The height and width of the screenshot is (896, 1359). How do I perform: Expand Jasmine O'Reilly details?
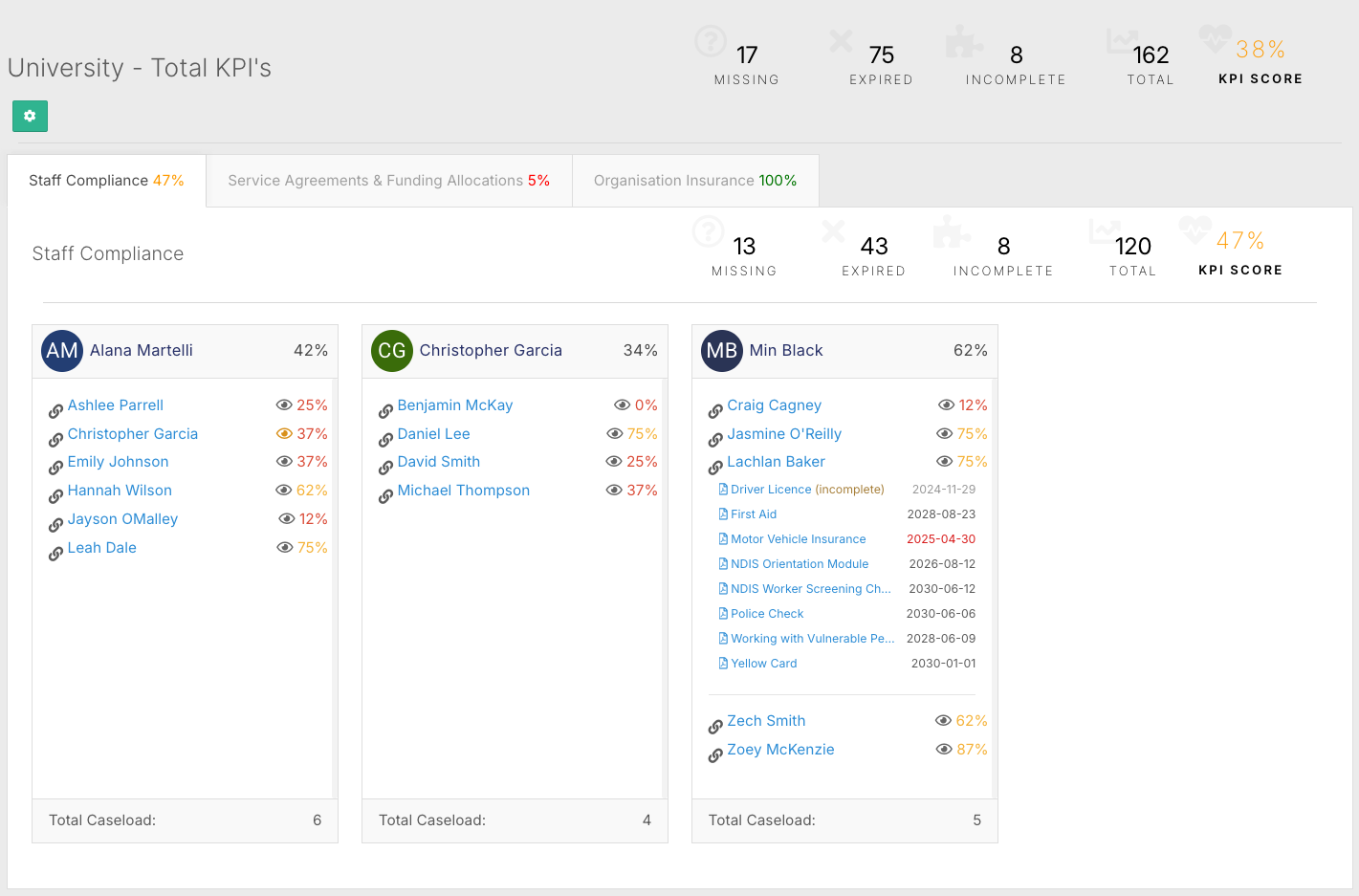(x=784, y=434)
